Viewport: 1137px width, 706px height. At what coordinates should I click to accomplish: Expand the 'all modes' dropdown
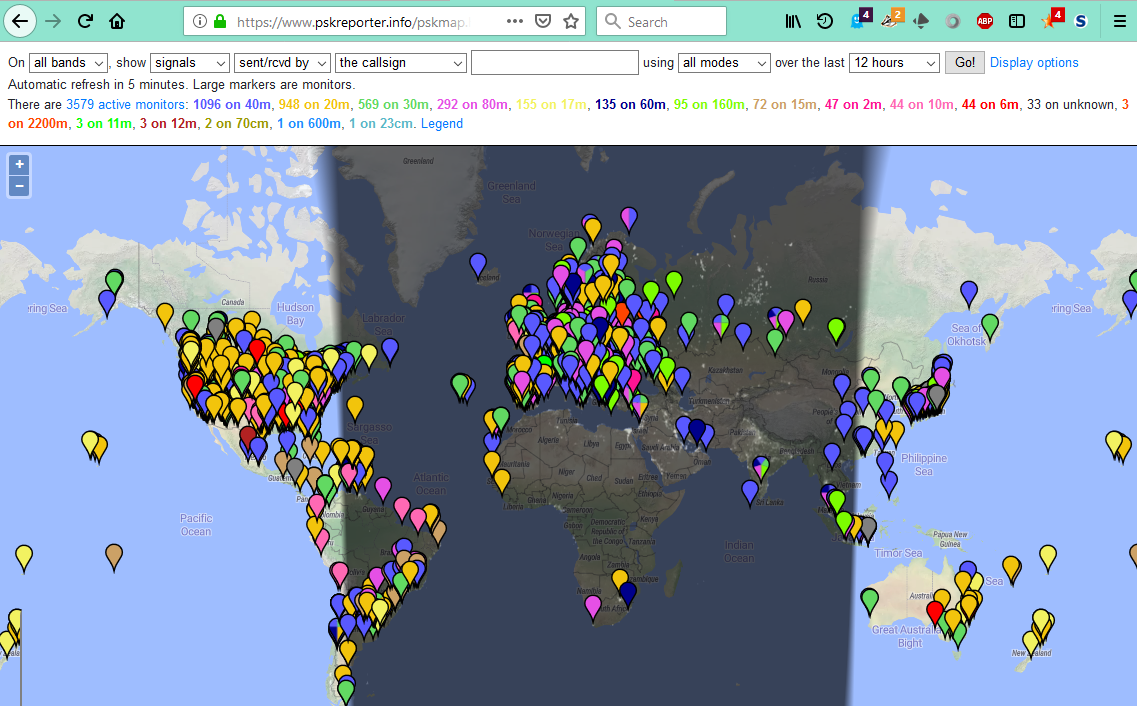pyautogui.click(x=724, y=63)
